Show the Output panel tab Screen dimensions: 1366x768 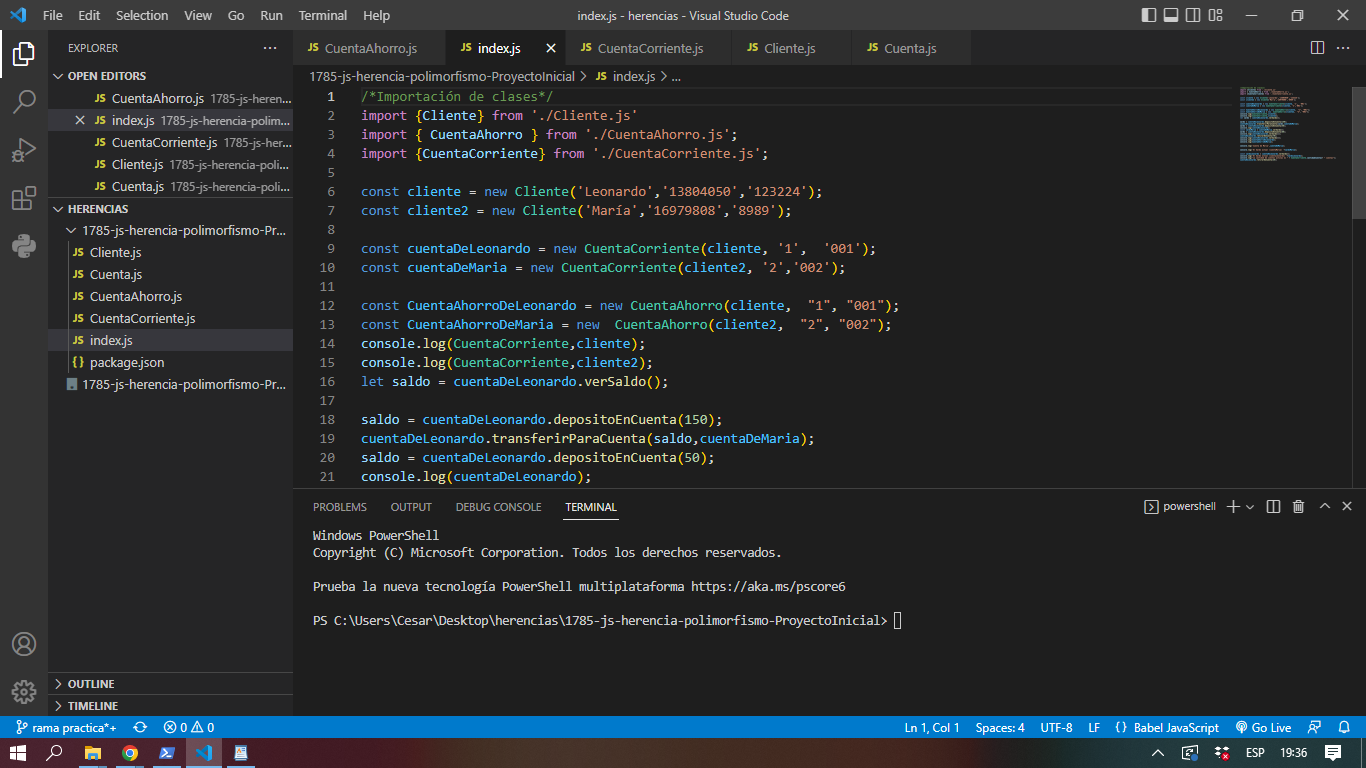(x=411, y=507)
